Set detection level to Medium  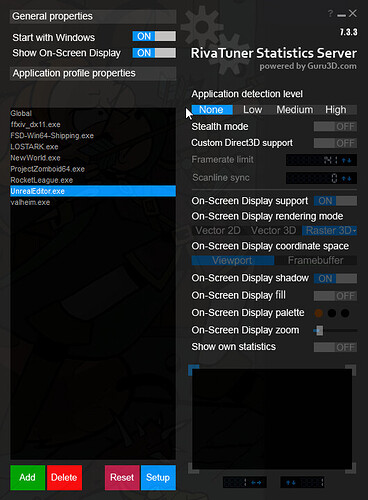coord(295,110)
